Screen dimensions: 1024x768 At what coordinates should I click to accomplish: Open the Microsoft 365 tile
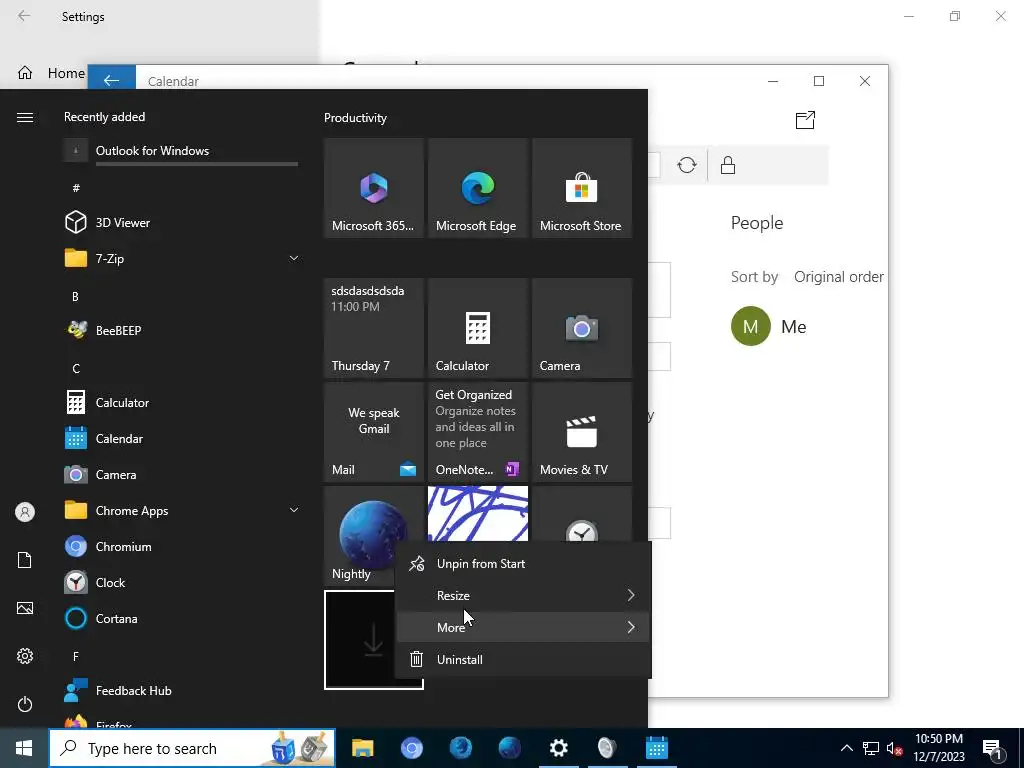pos(374,188)
